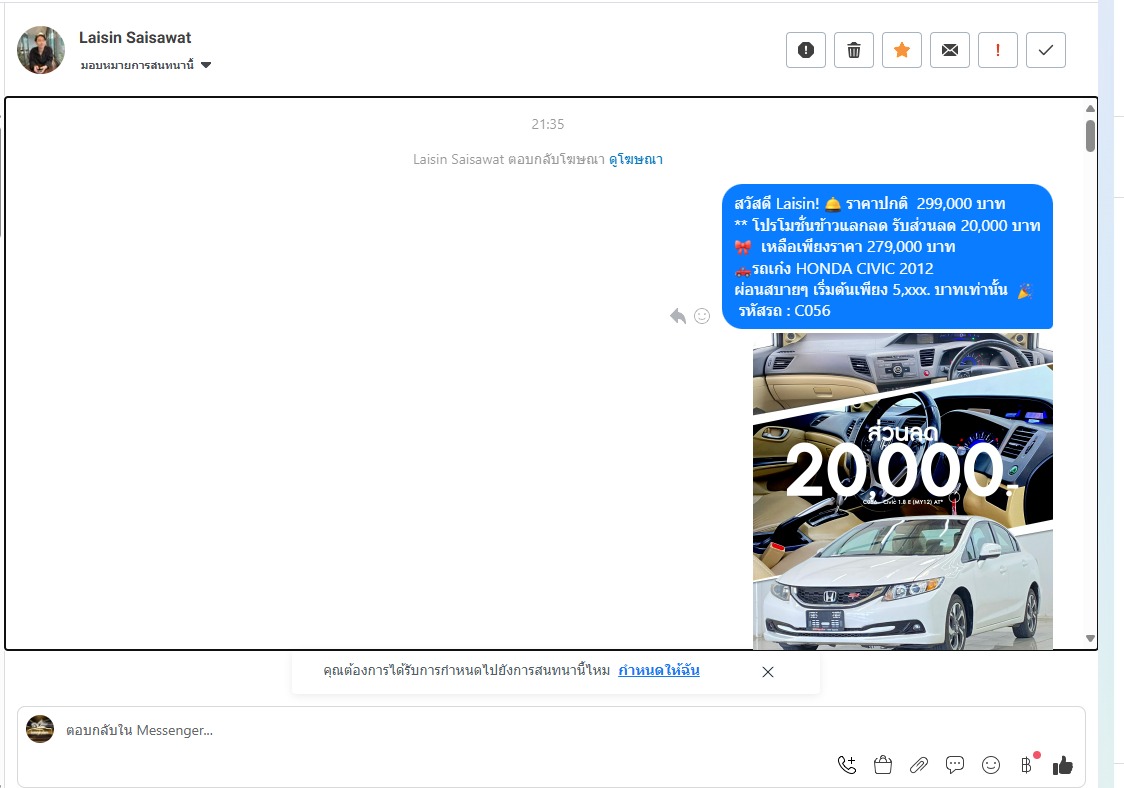The height and width of the screenshot is (788, 1124).
Task: Reply to the message using arrow icon
Action: tap(678, 316)
